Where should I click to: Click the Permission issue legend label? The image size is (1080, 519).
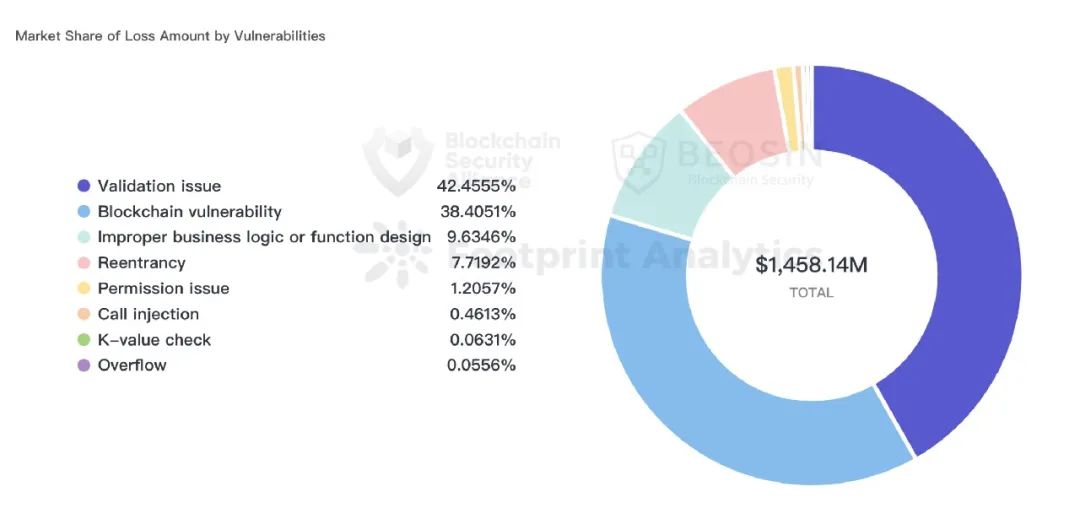tap(163, 288)
